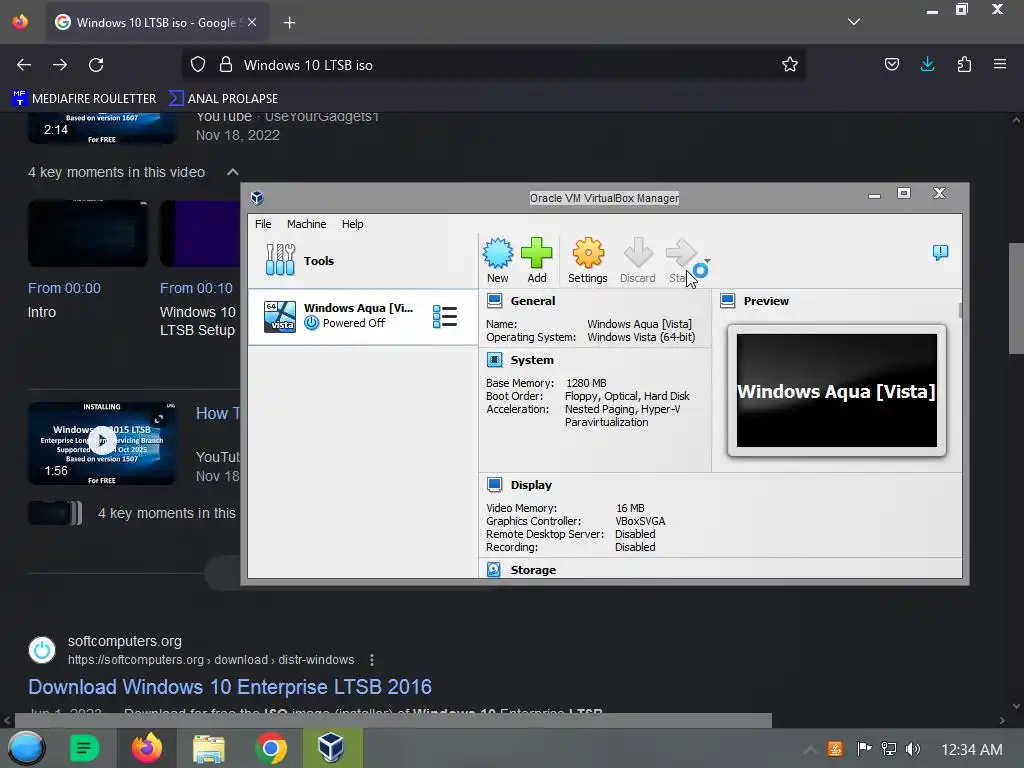Open the From 00:00 Intro key moment

click(88, 261)
